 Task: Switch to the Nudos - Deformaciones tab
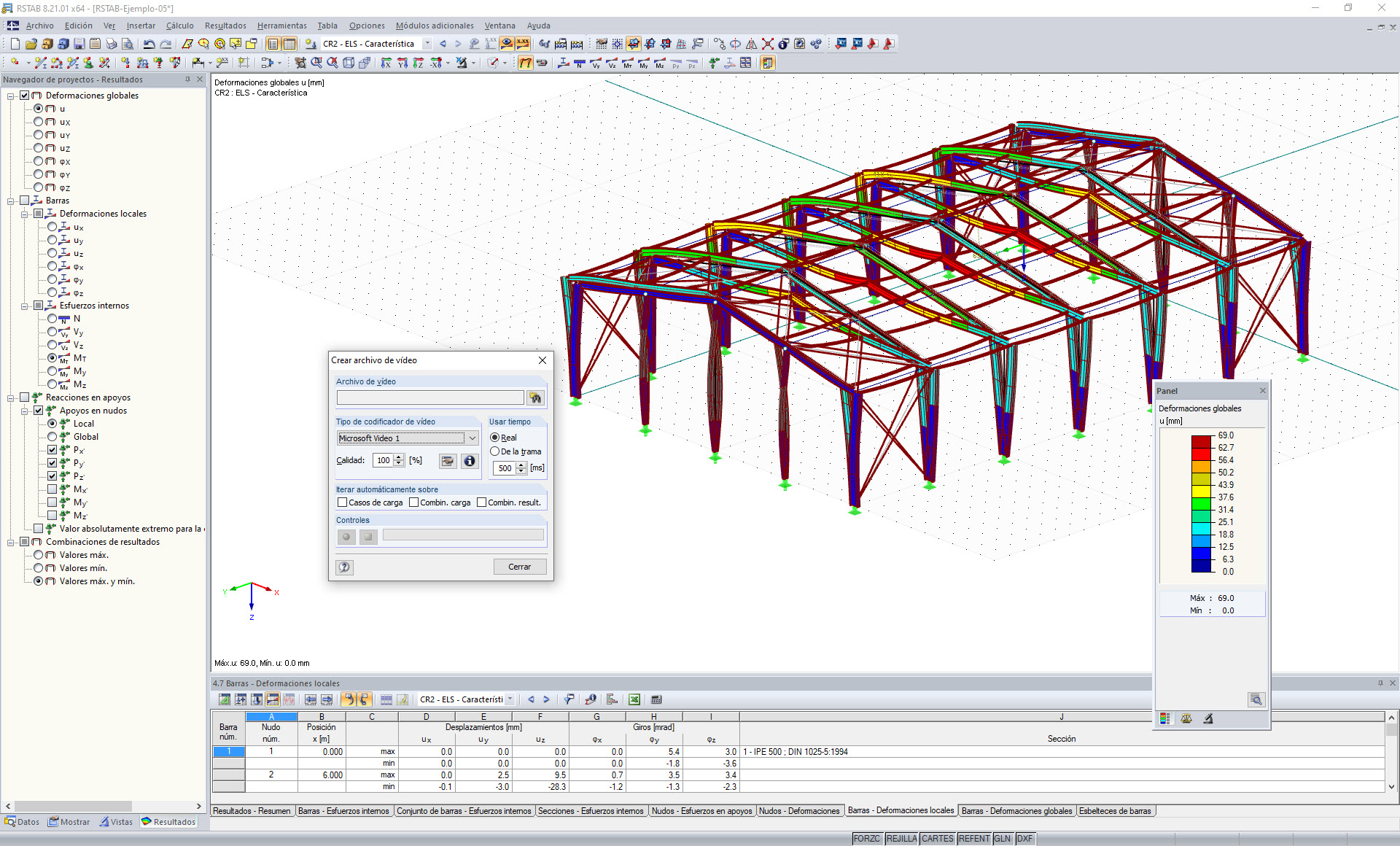799,811
